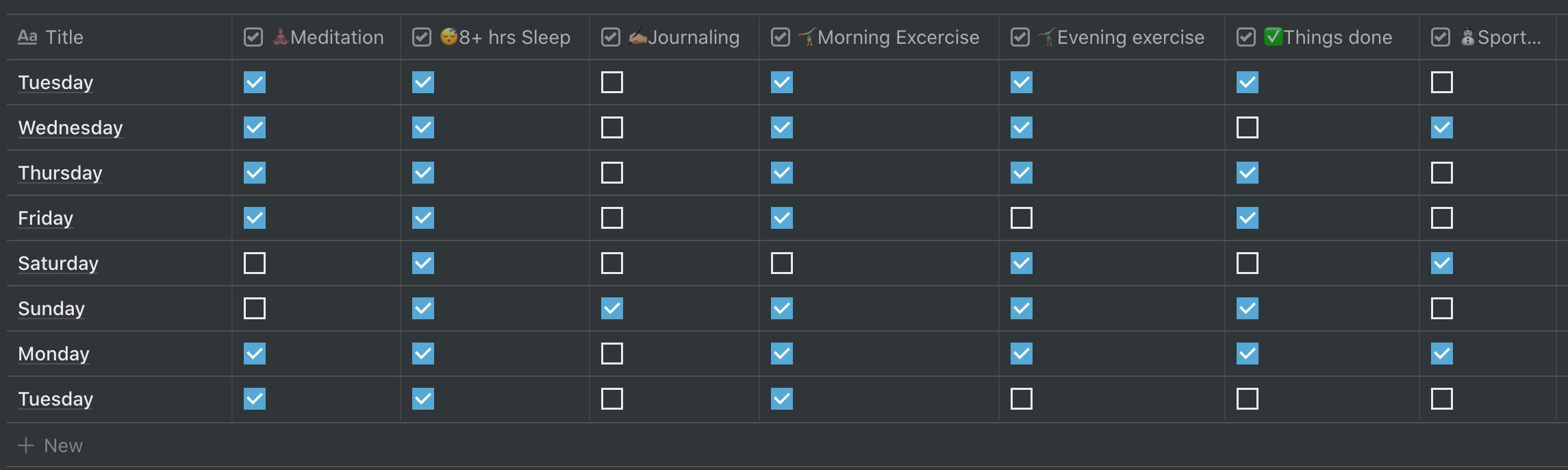Click the Things done column type icon
This screenshot has height=470, width=1568.
[1246, 37]
